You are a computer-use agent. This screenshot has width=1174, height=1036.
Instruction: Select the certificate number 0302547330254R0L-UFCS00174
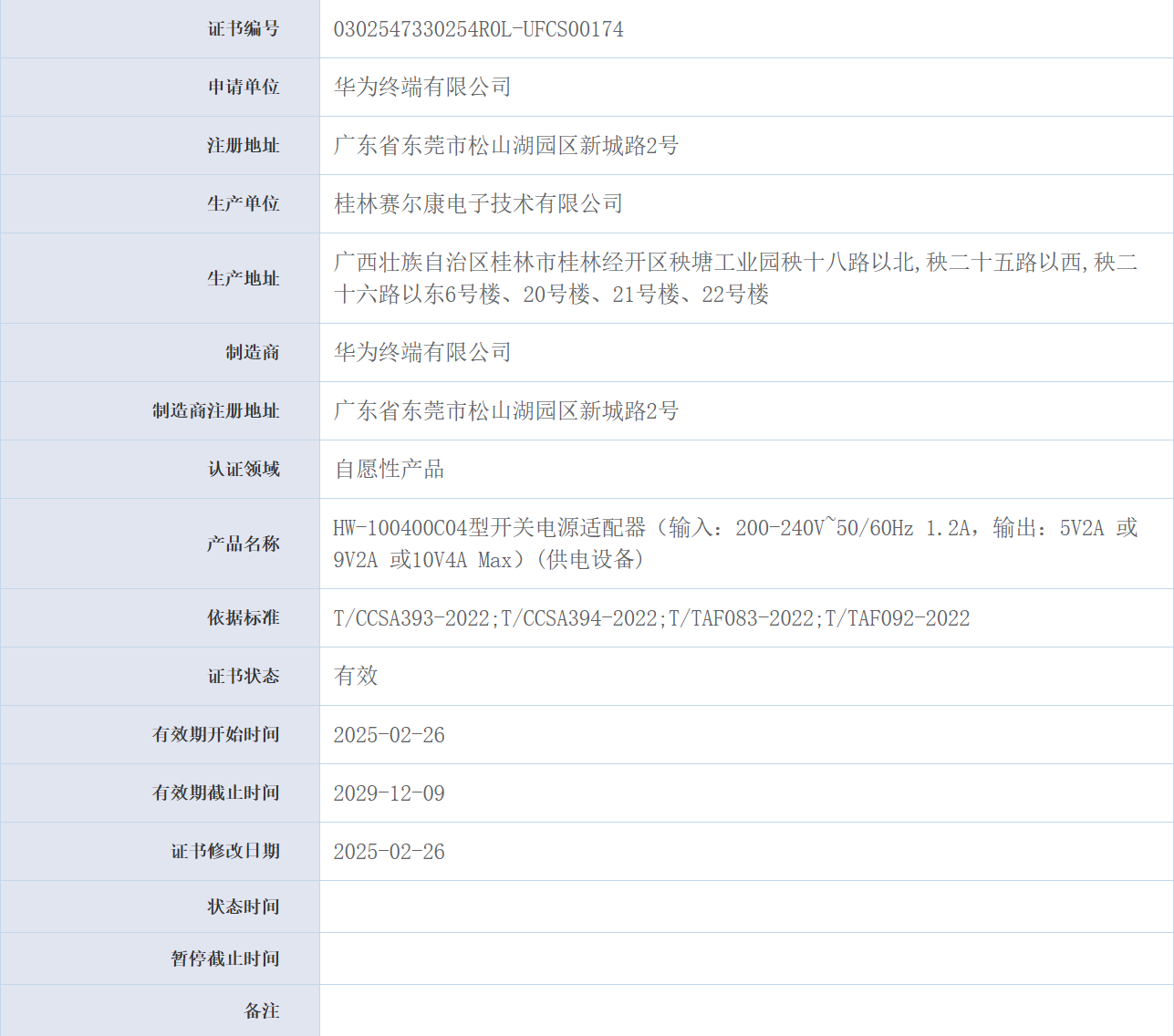tap(478, 29)
